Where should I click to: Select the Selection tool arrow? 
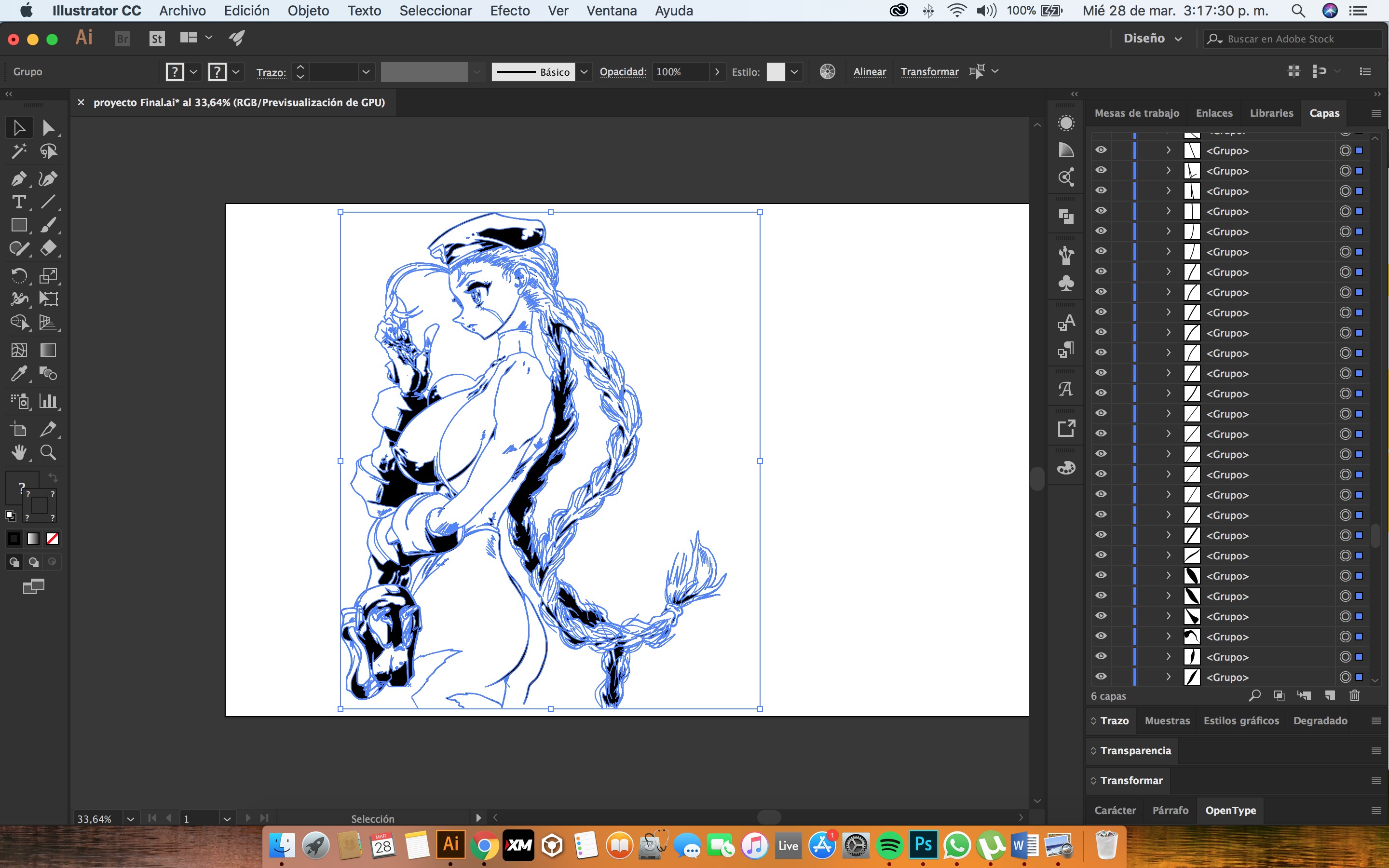point(18,127)
